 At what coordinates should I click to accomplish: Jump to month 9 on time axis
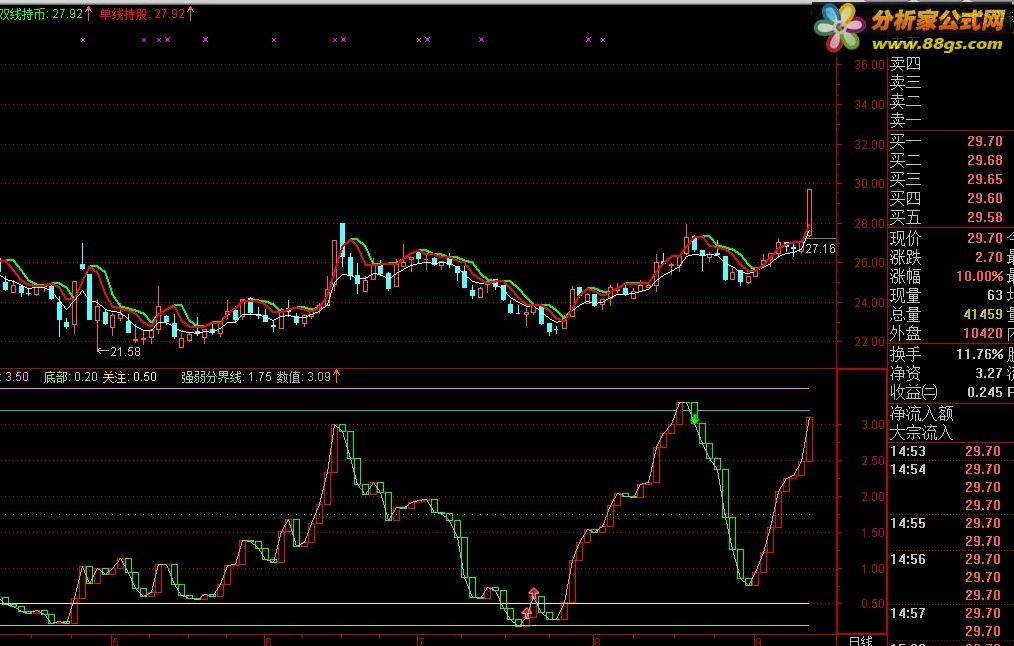click(757, 641)
